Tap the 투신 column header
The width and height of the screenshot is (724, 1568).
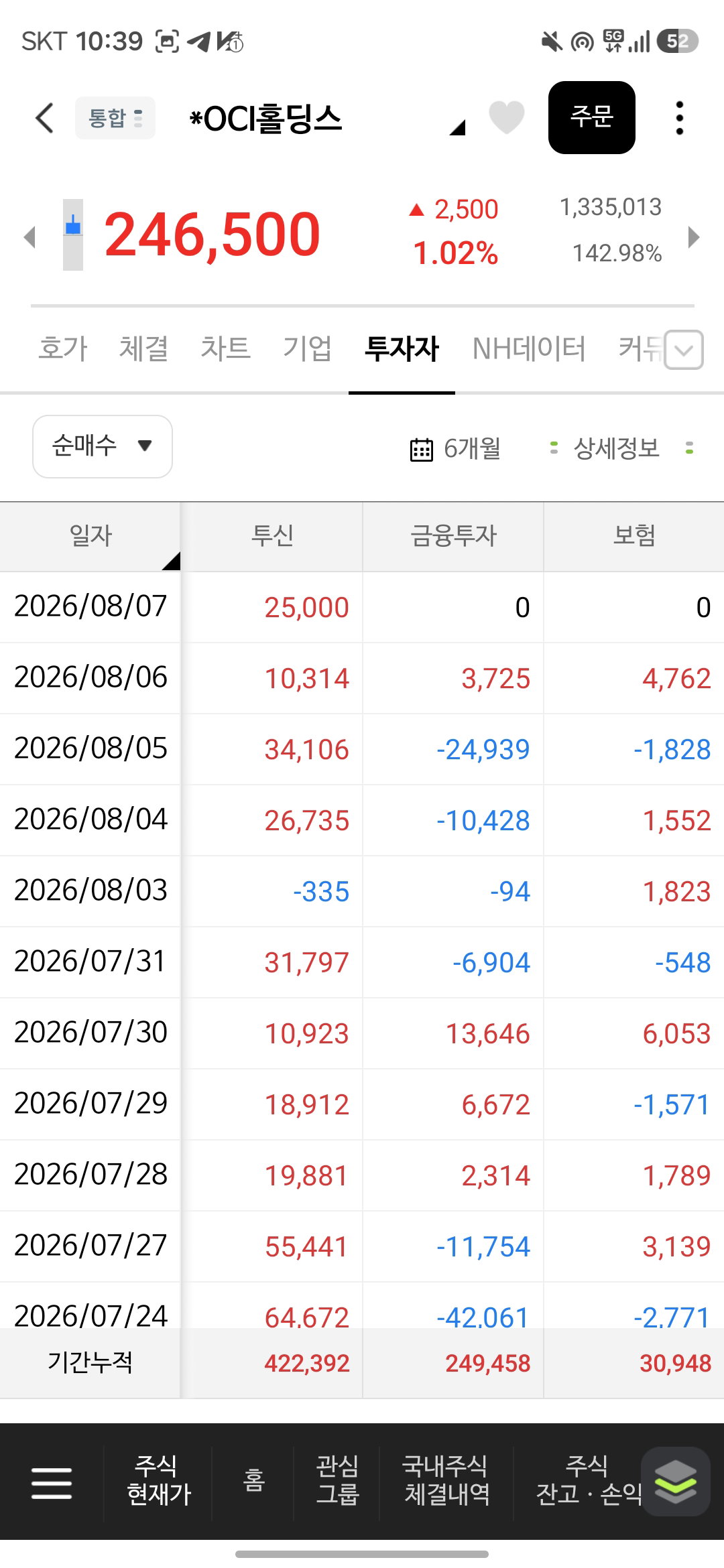272,536
